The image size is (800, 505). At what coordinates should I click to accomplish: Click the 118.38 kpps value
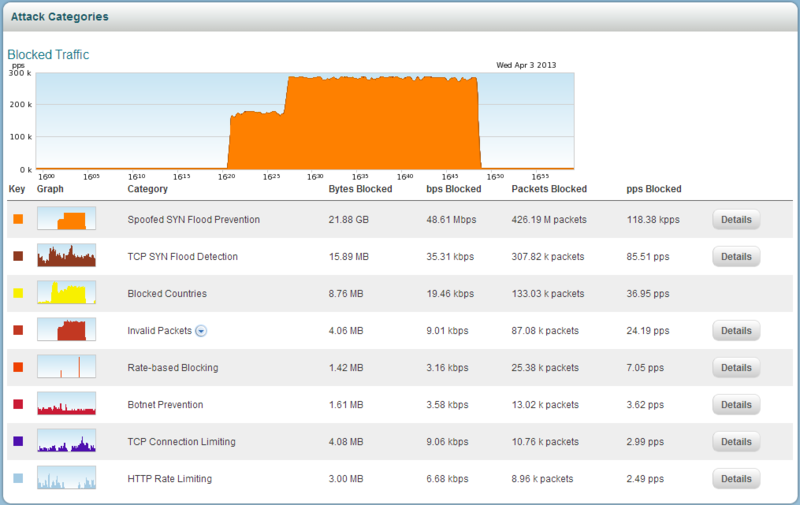click(x=653, y=220)
